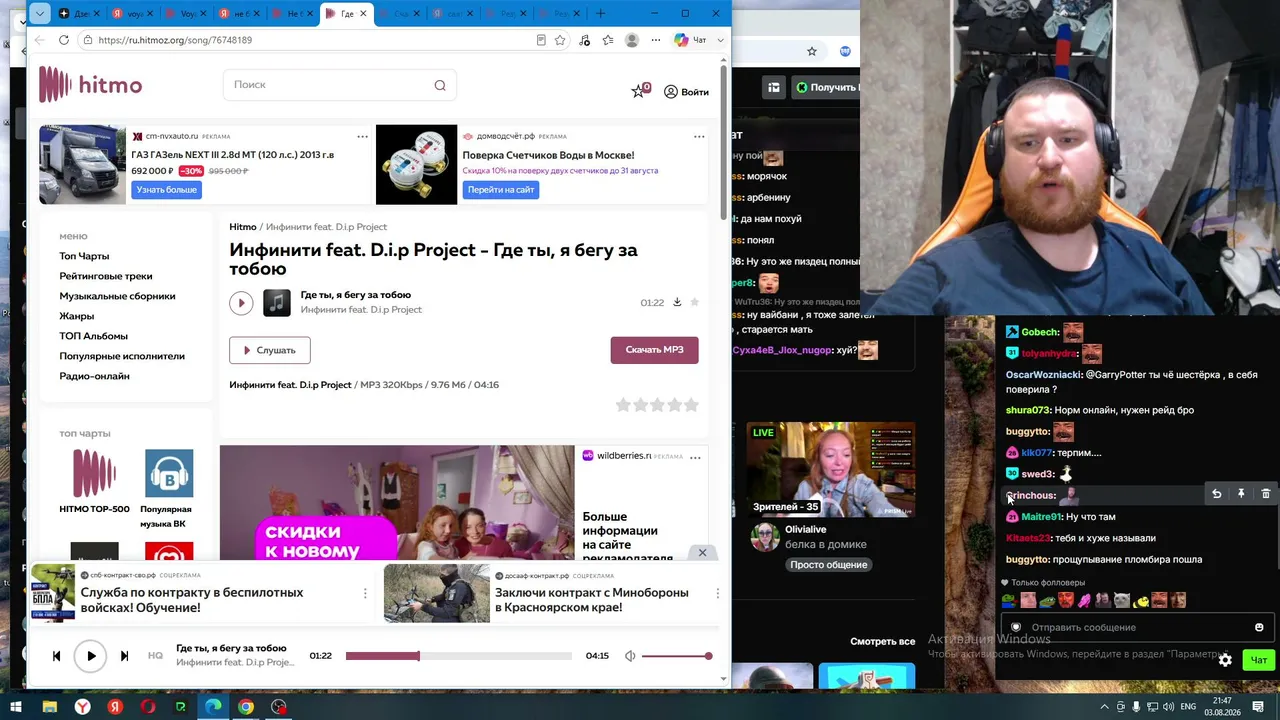Screen dimensions: 1280x720
Task: Open options of the беспилотных войсках ad
Action: coord(364,593)
